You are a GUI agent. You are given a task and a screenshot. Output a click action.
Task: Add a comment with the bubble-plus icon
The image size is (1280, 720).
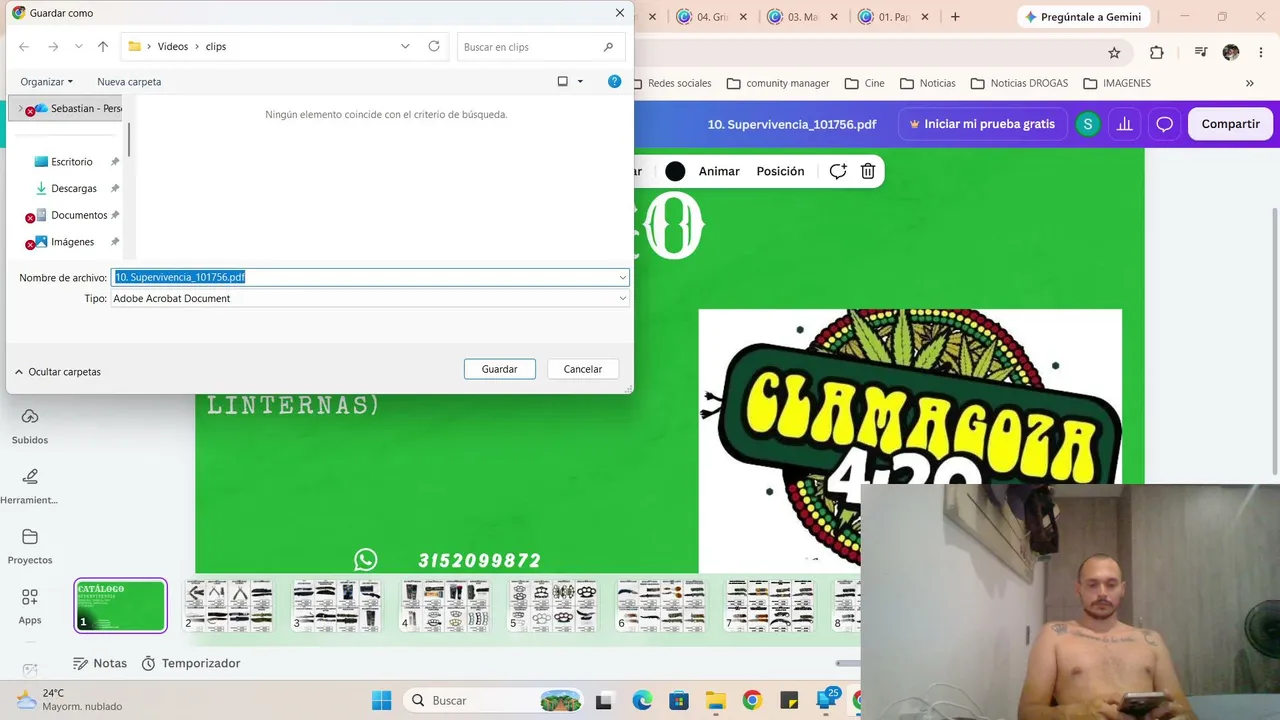[x=838, y=171]
